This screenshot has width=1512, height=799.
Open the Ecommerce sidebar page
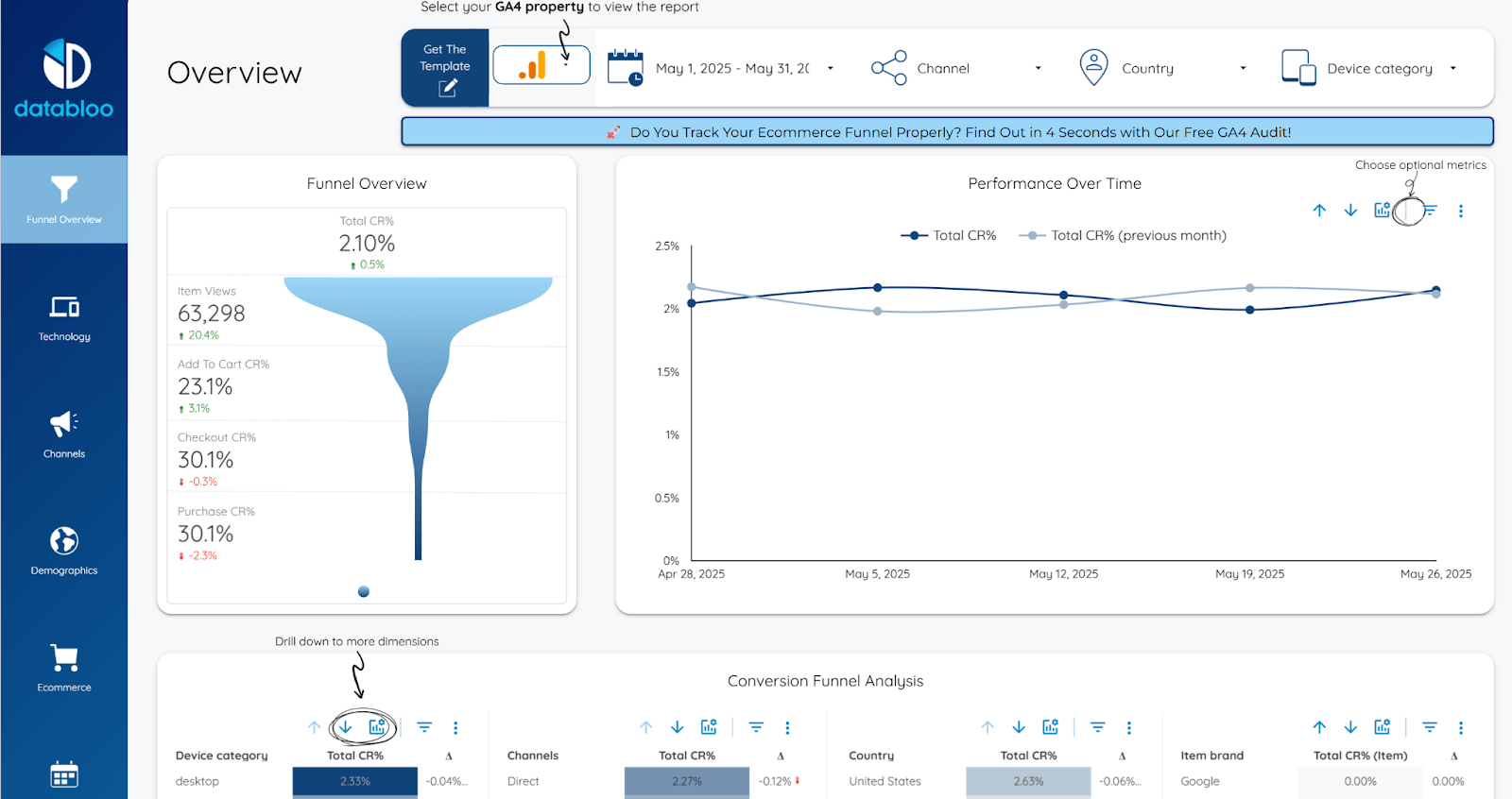coord(64,669)
